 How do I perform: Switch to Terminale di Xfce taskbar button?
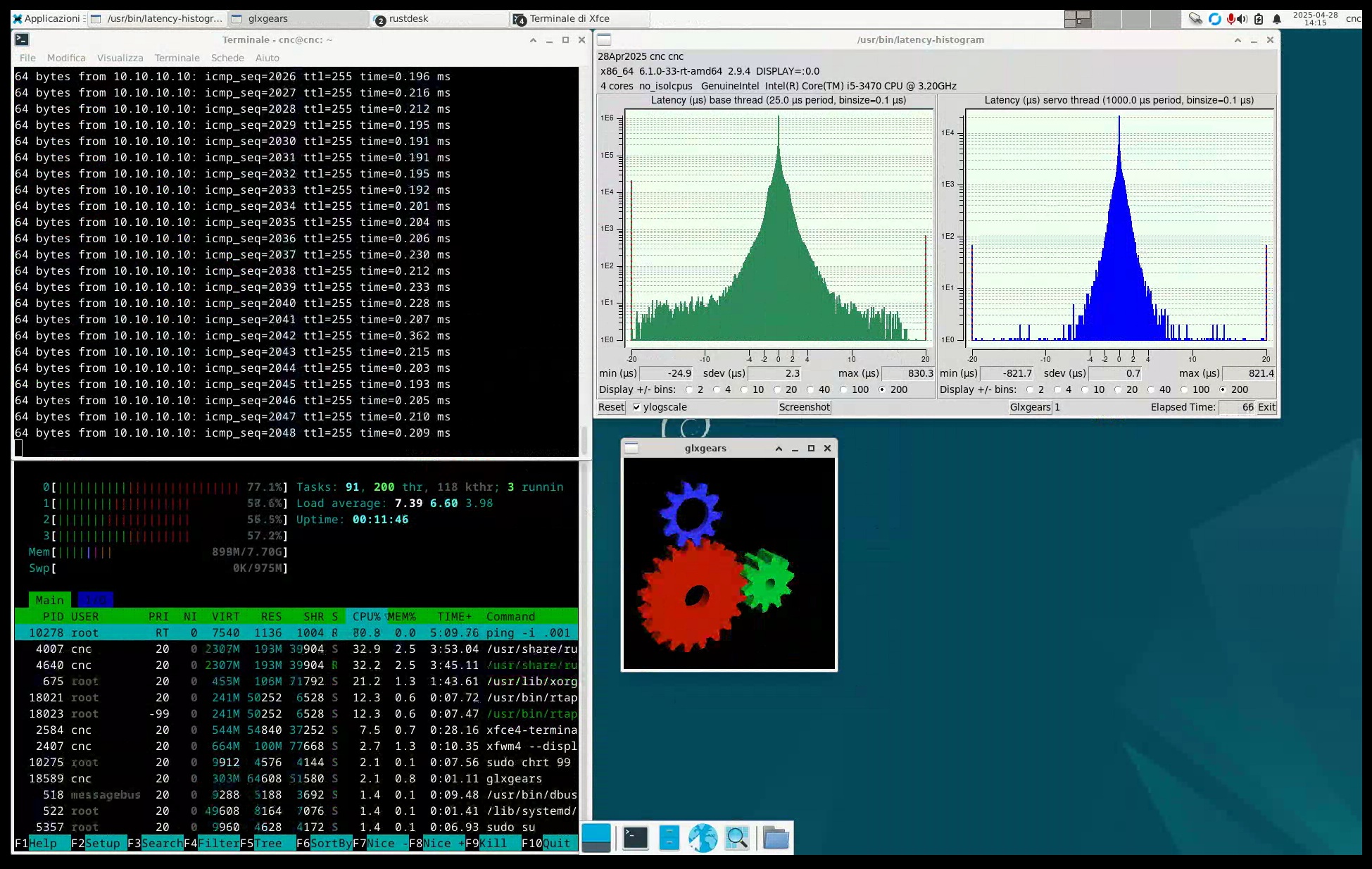click(580, 18)
